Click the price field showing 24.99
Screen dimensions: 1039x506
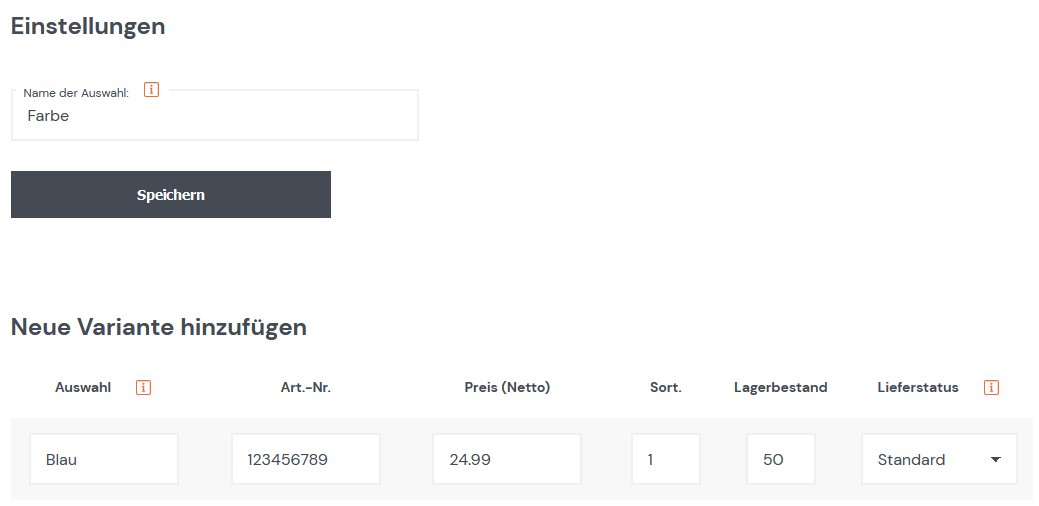[507, 460]
